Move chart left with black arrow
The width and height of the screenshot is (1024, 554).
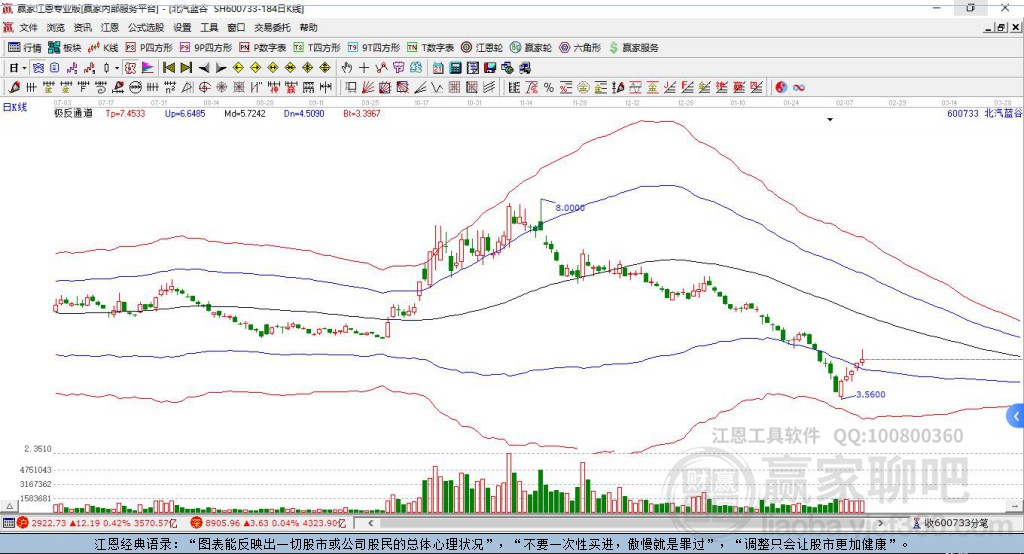coord(204,68)
